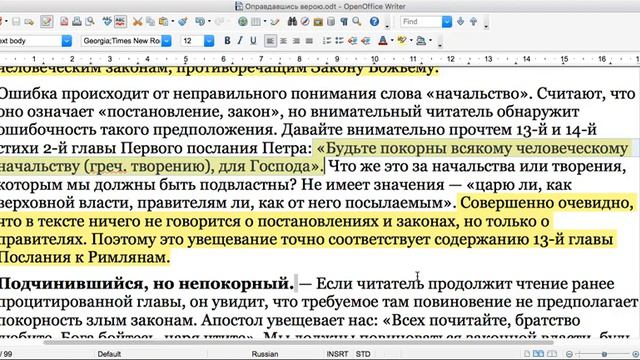Screen dimensions: 640x360
Task: Increase paragraph indent
Action: [x=366, y=41]
